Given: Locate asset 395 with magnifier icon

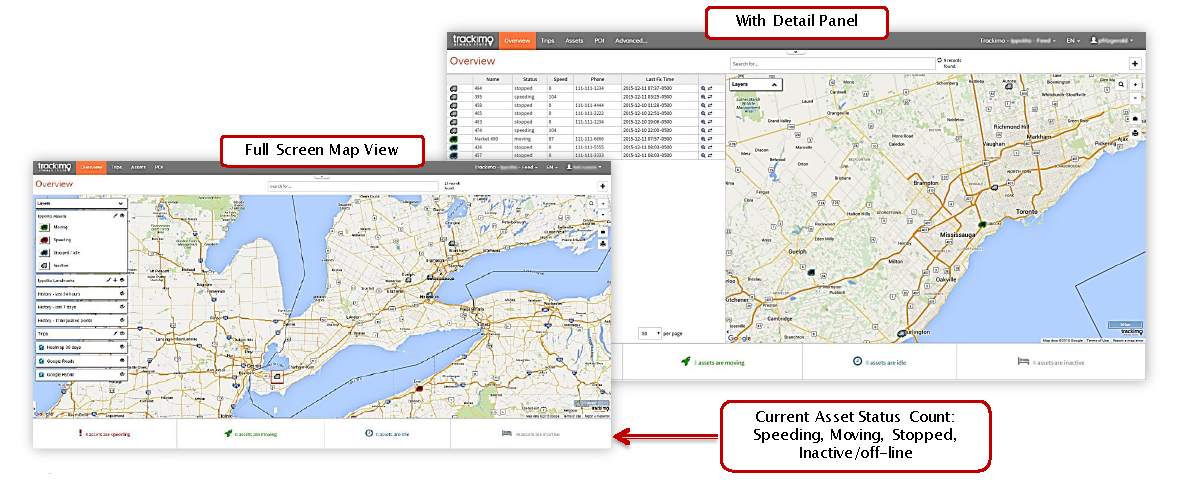Looking at the screenshot, I should tap(703, 97).
